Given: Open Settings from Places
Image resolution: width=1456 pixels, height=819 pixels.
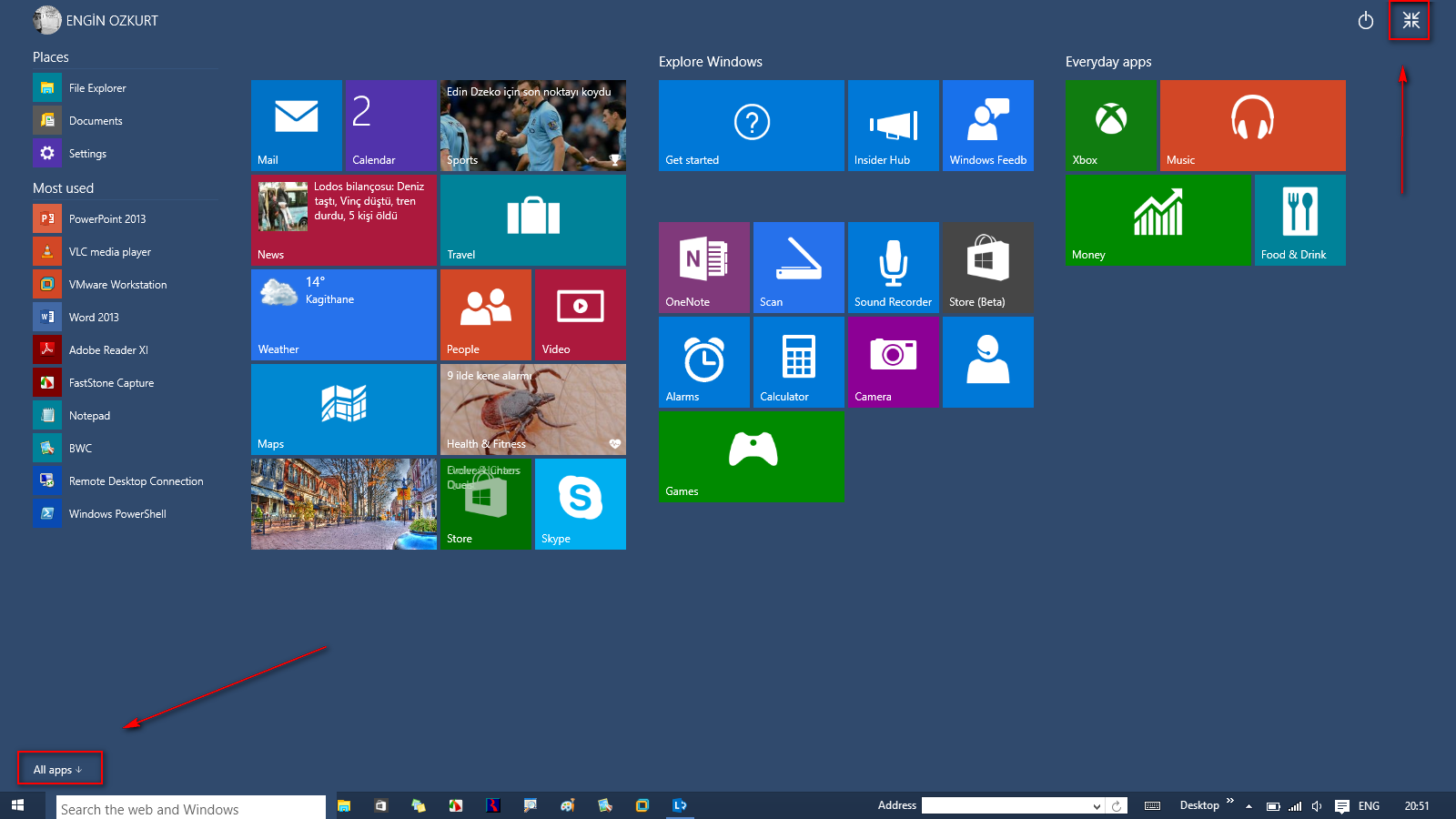Looking at the screenshot, I should click(x=126, y=154).
